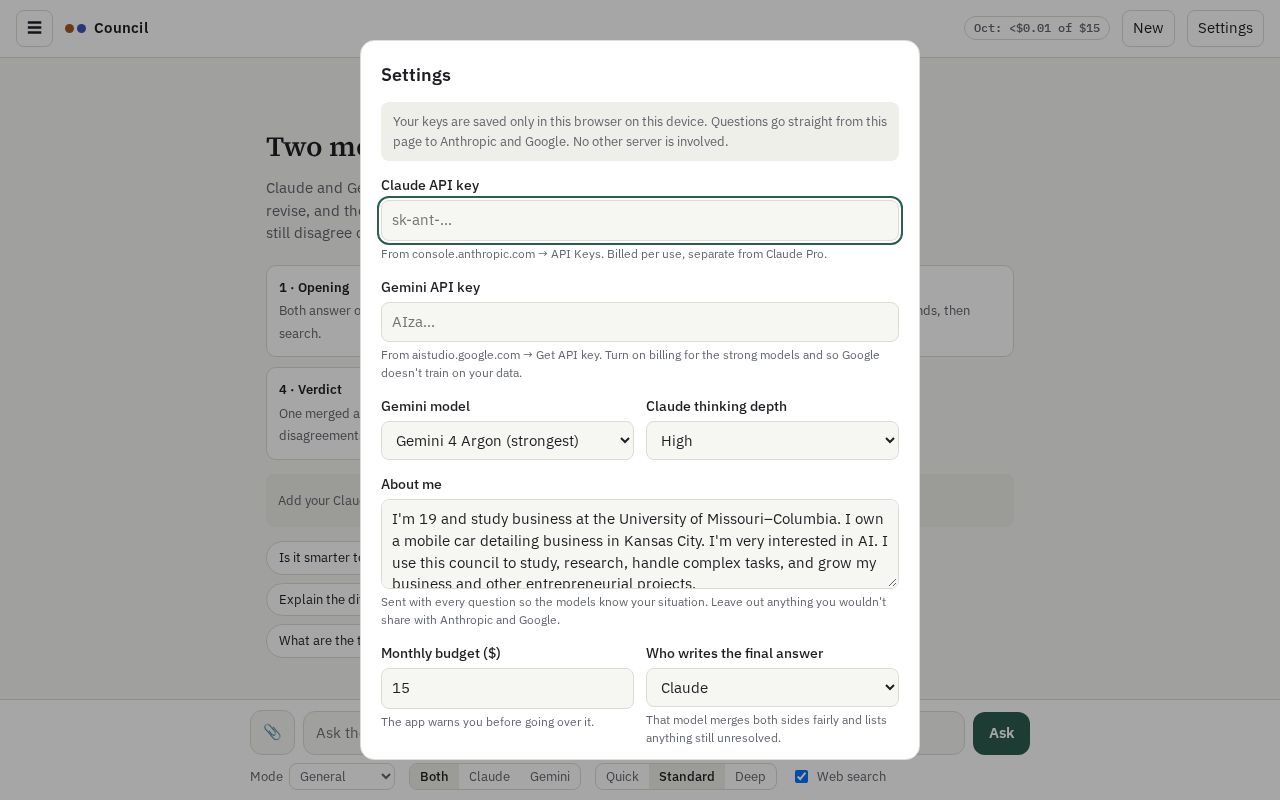This screenshot has height=800, width=1280.
Task: Click the 'Claude thinking depth' label
Action: (x=716, y=406)
